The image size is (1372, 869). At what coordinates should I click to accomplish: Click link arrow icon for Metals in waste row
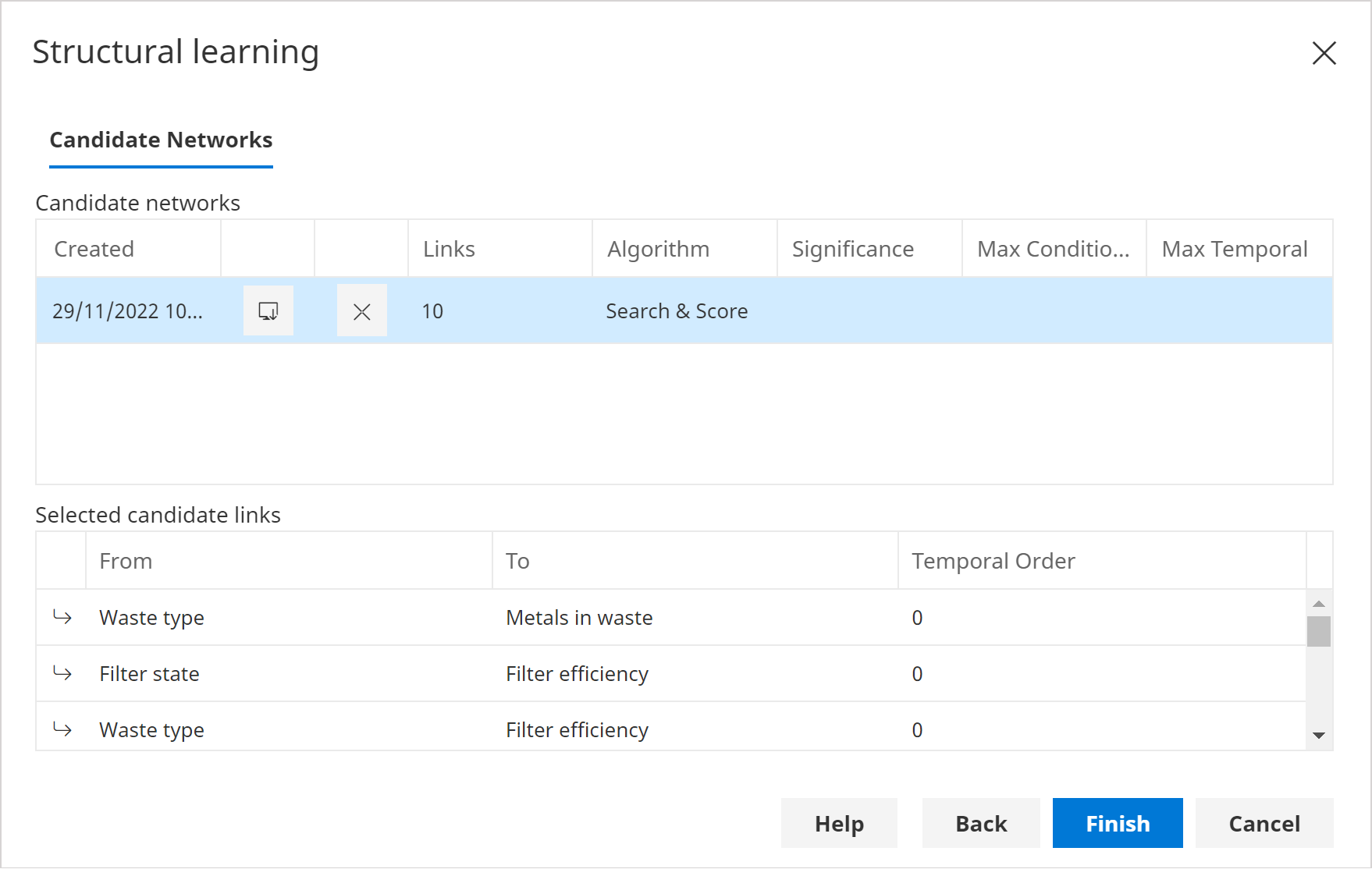click(62, 617)
